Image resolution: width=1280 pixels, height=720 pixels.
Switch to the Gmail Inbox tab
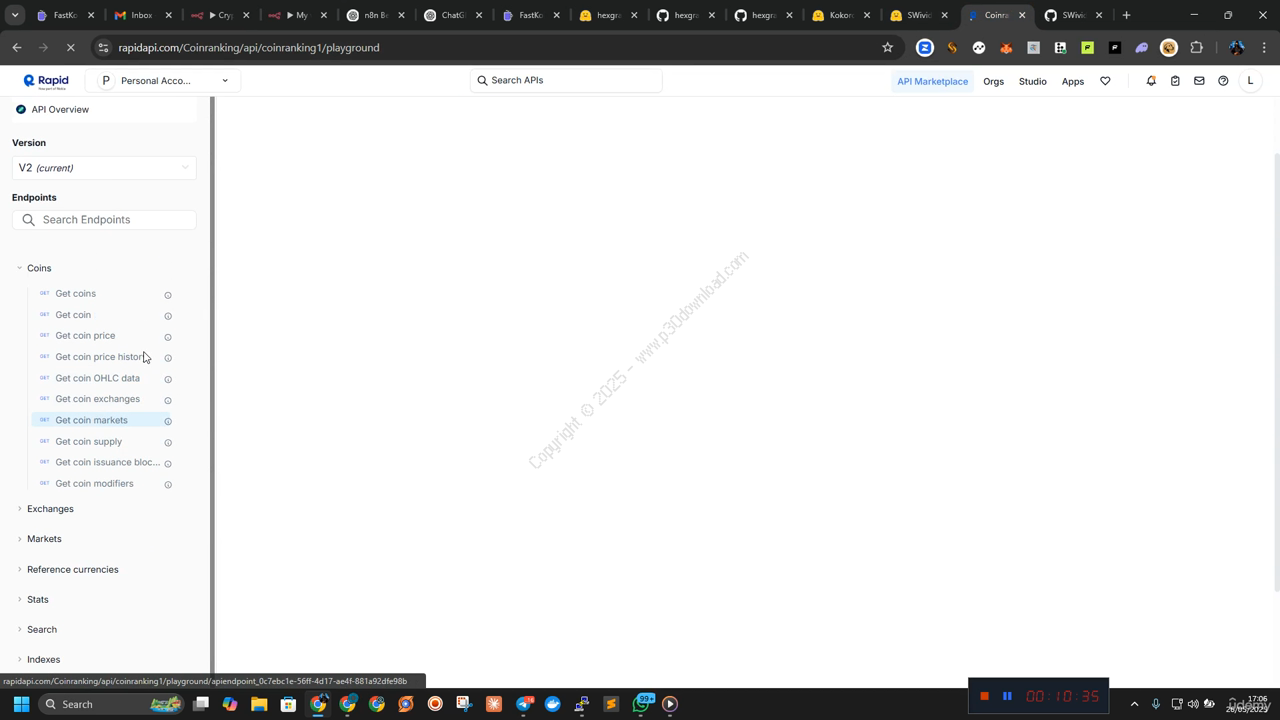pos(140,15)
